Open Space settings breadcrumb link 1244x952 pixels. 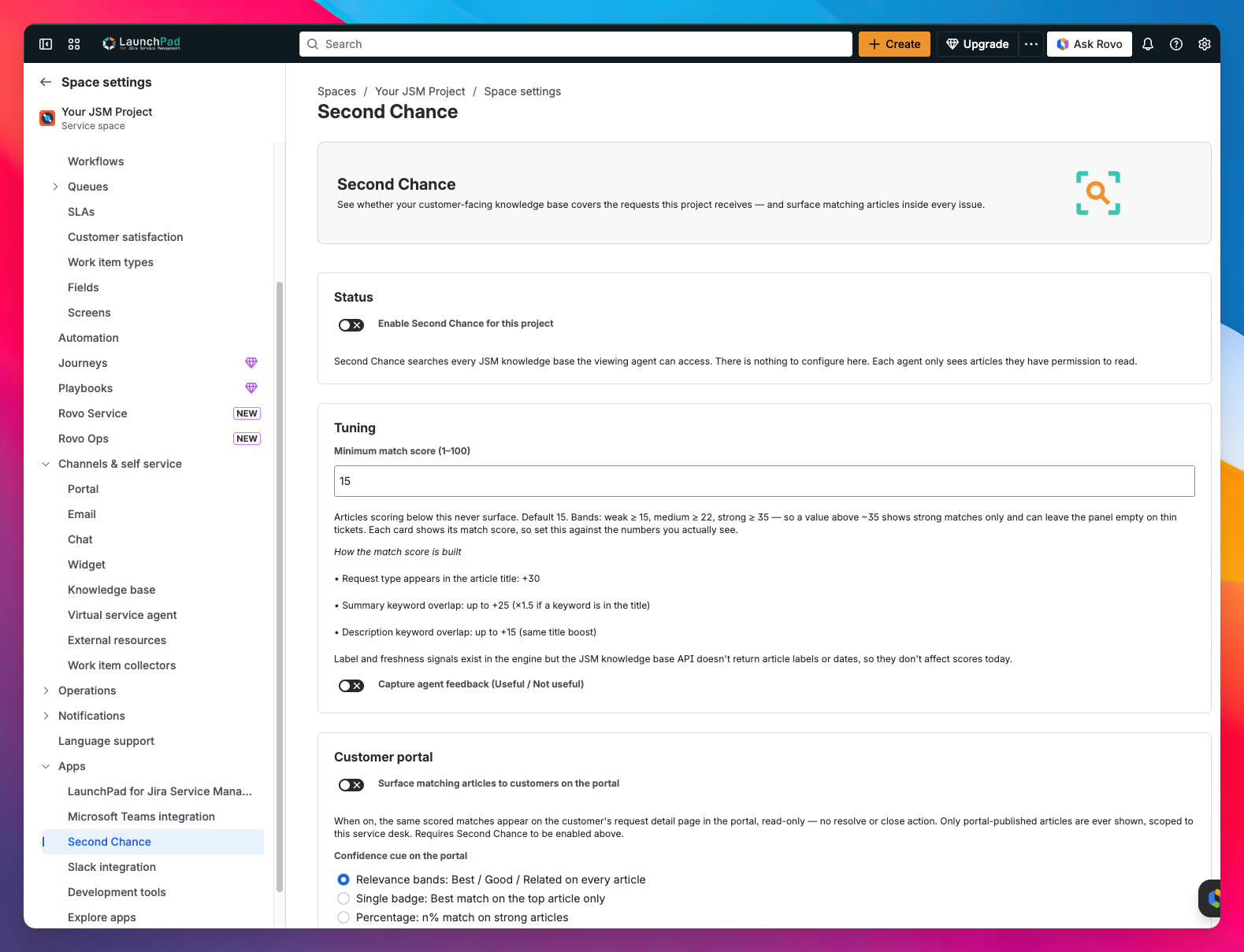(x=522, y=91)
